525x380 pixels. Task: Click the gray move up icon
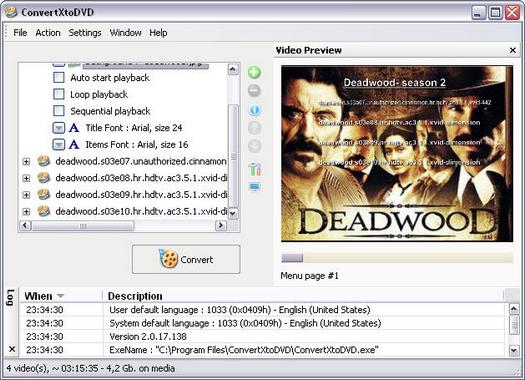(x=254, y=128)
